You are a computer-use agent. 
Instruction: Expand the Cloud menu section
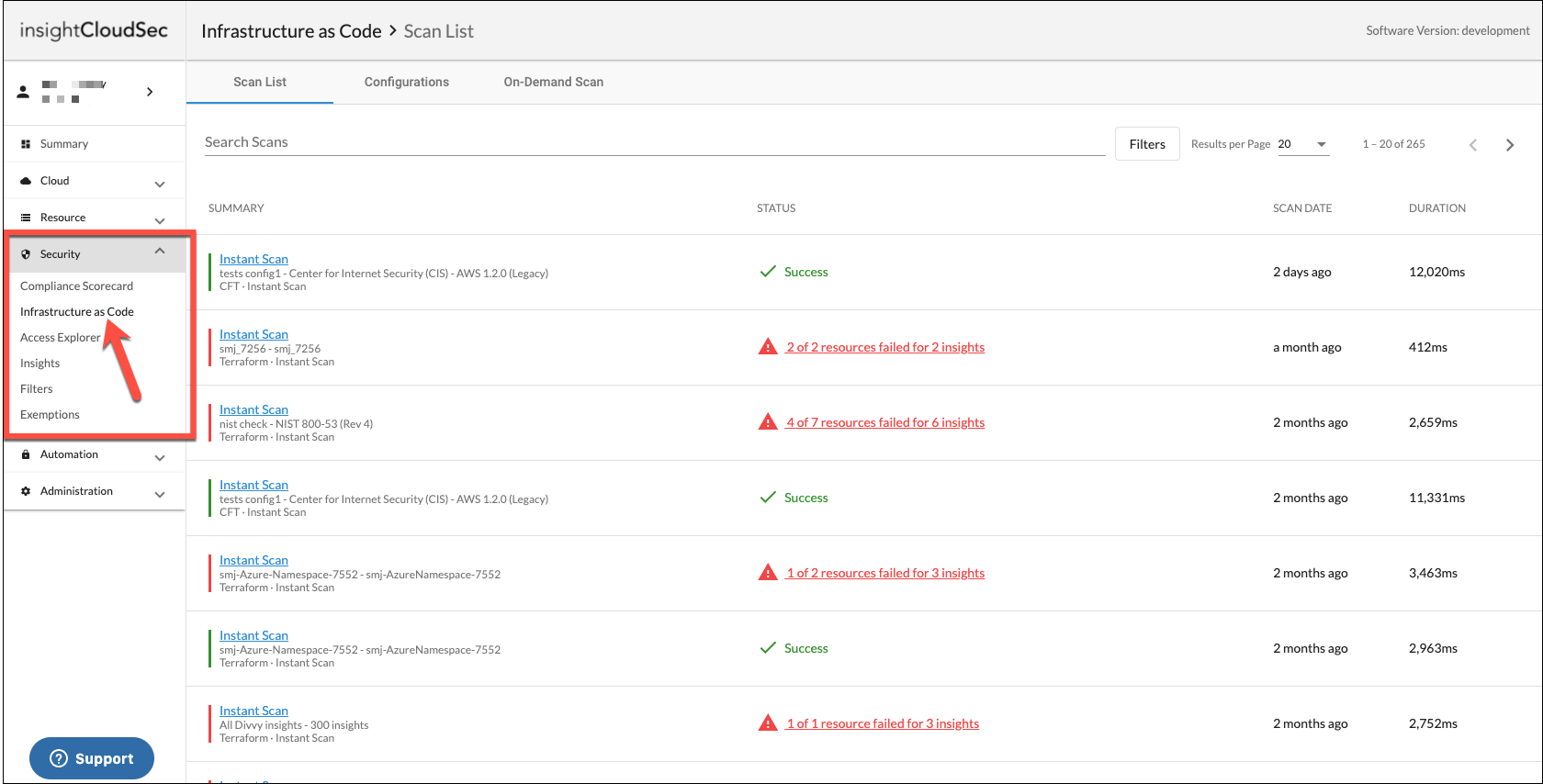[160, 185]
